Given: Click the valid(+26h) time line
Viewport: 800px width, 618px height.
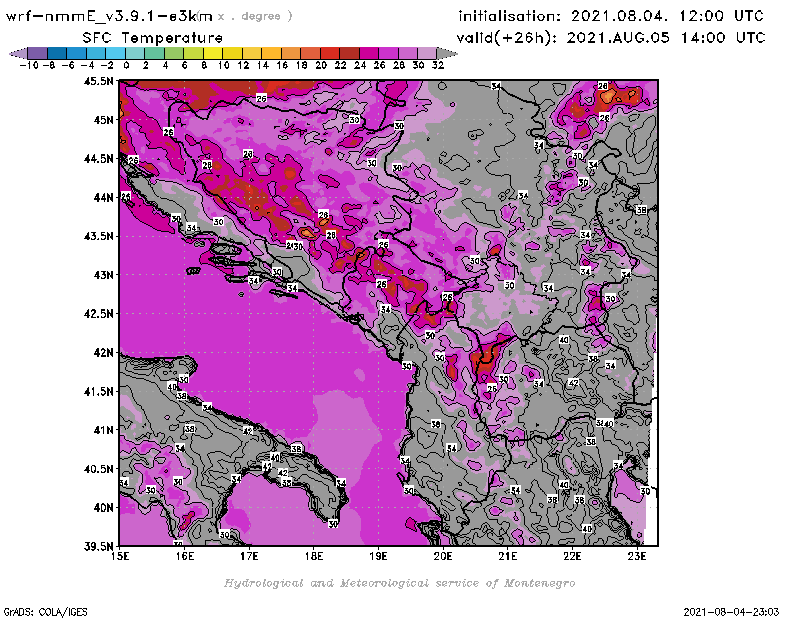Looking at the screenshot, I should 611,37.
